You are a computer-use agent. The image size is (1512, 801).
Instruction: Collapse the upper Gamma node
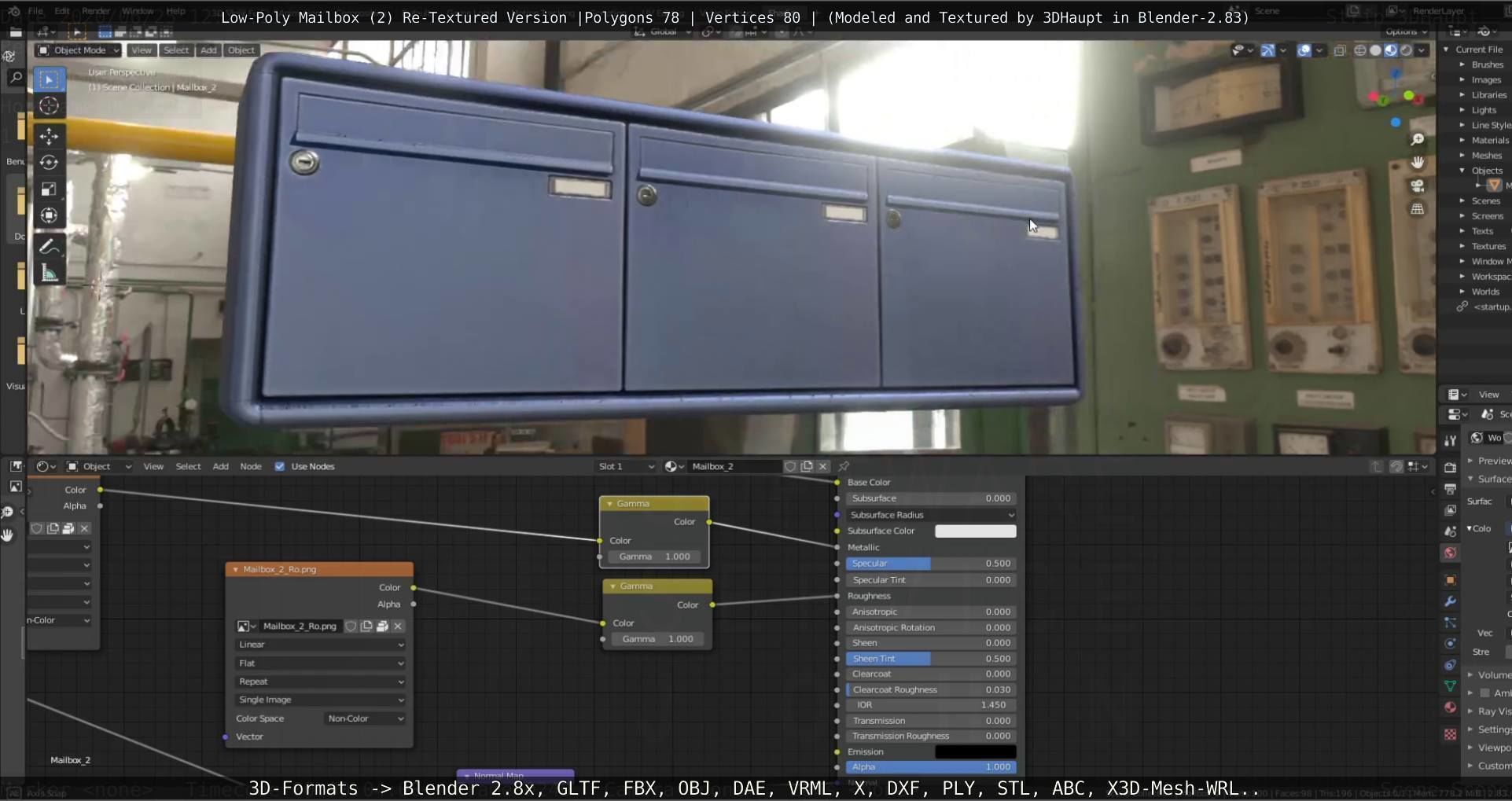609,504
